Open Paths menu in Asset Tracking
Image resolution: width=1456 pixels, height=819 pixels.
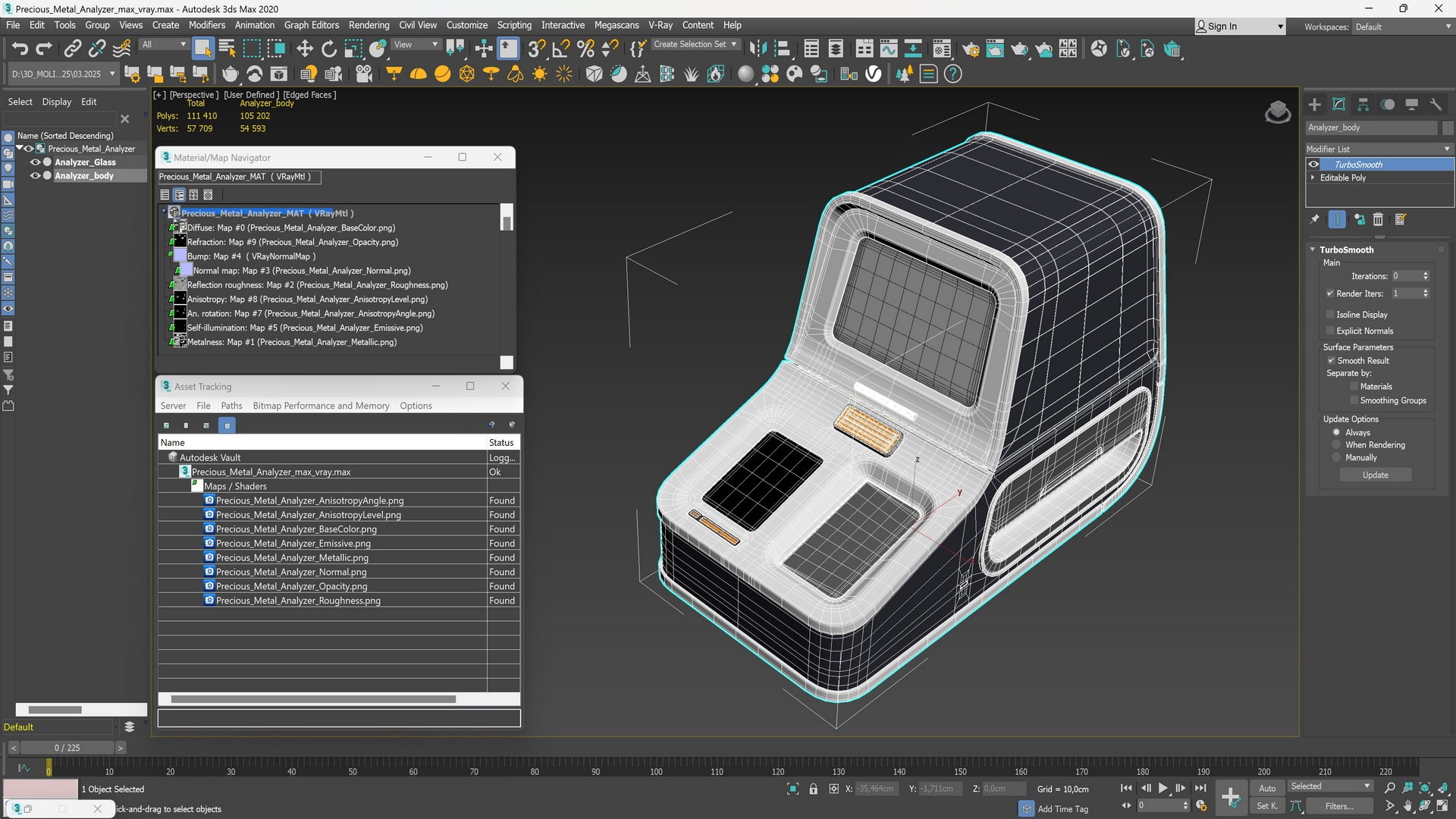[x=231, y=406]
